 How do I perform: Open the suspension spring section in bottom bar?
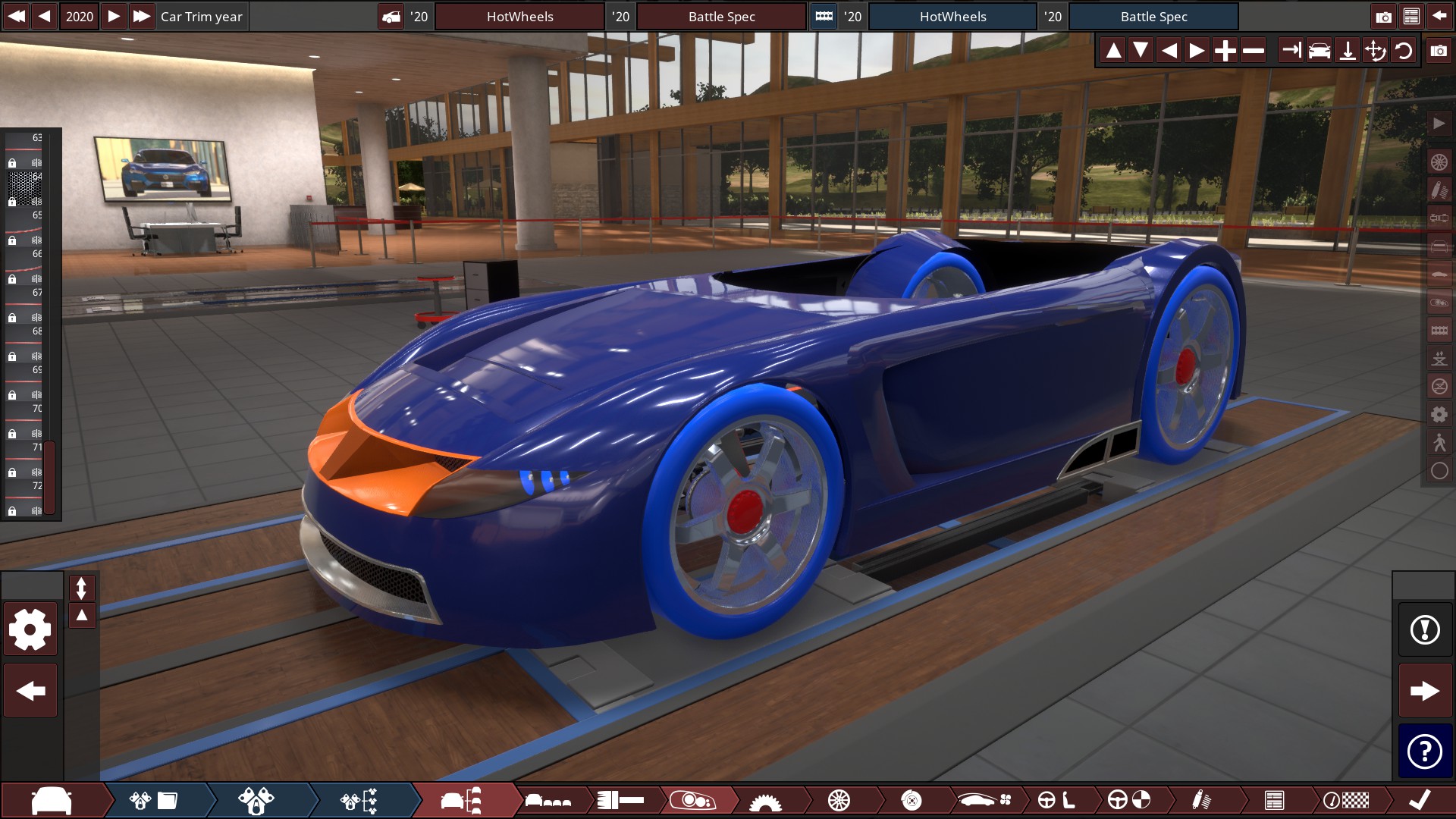(x=1200, y=800)
